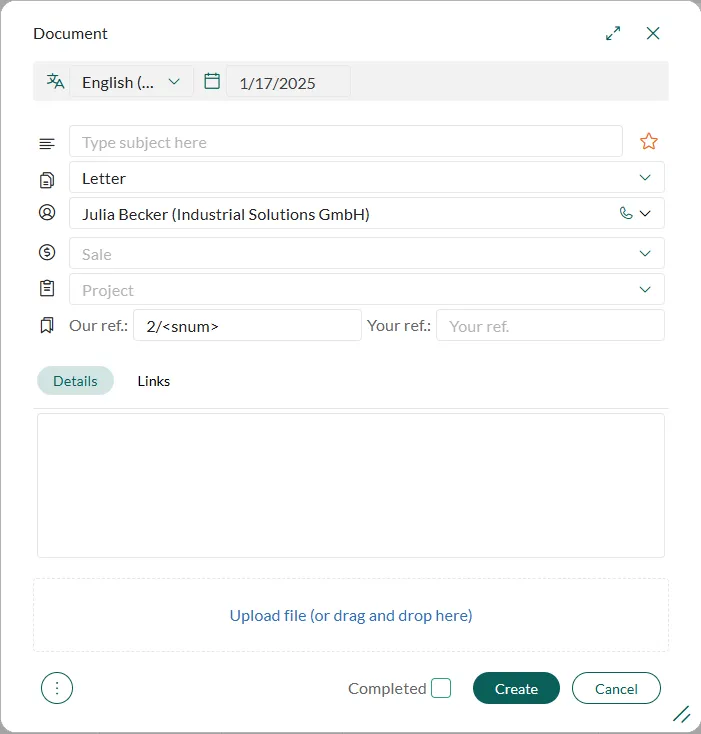Image resolution: width=701 pixels, height=734 pixels.
Task: Click the Type subject here field
Action: point(345,142)
